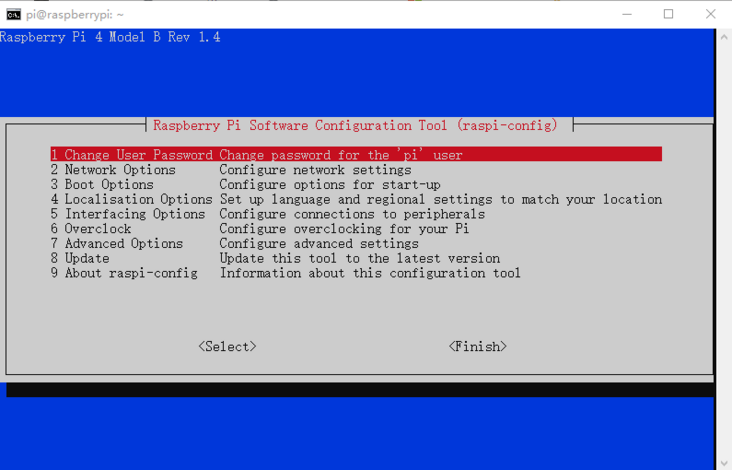
Task: Click 'Information about this configuration tool' text
Action: click(x=370, y=273)
